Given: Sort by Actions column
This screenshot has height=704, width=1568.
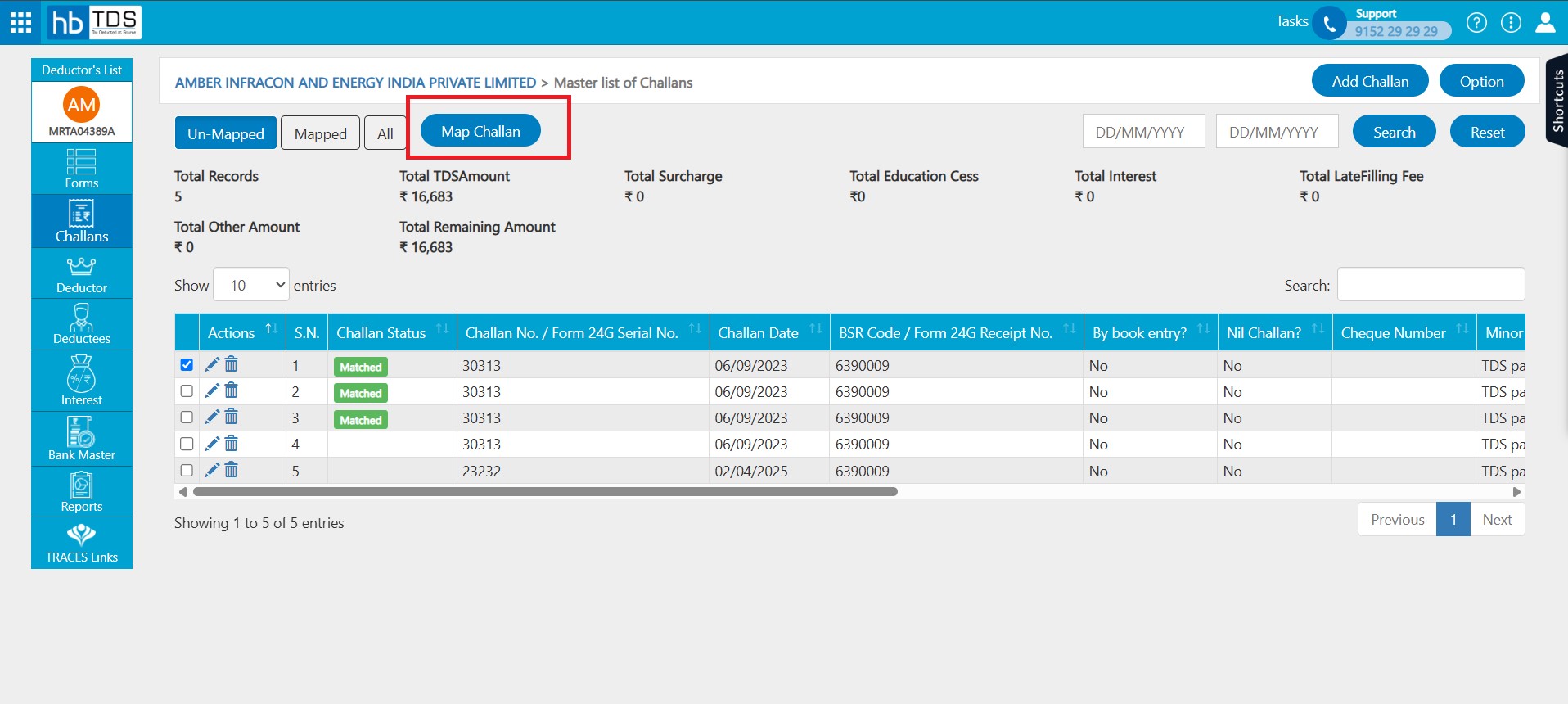Looking at the screenshot, I should (242, 332).
